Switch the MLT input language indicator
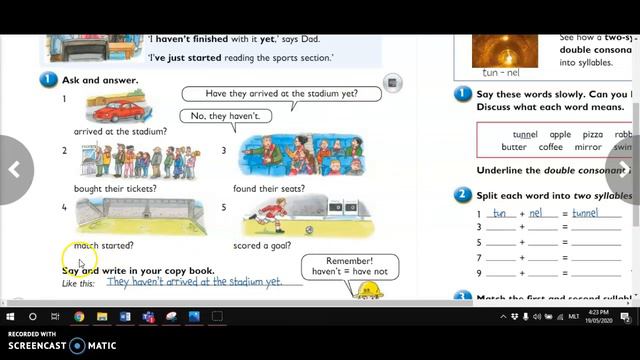 [x=573, y=317]
